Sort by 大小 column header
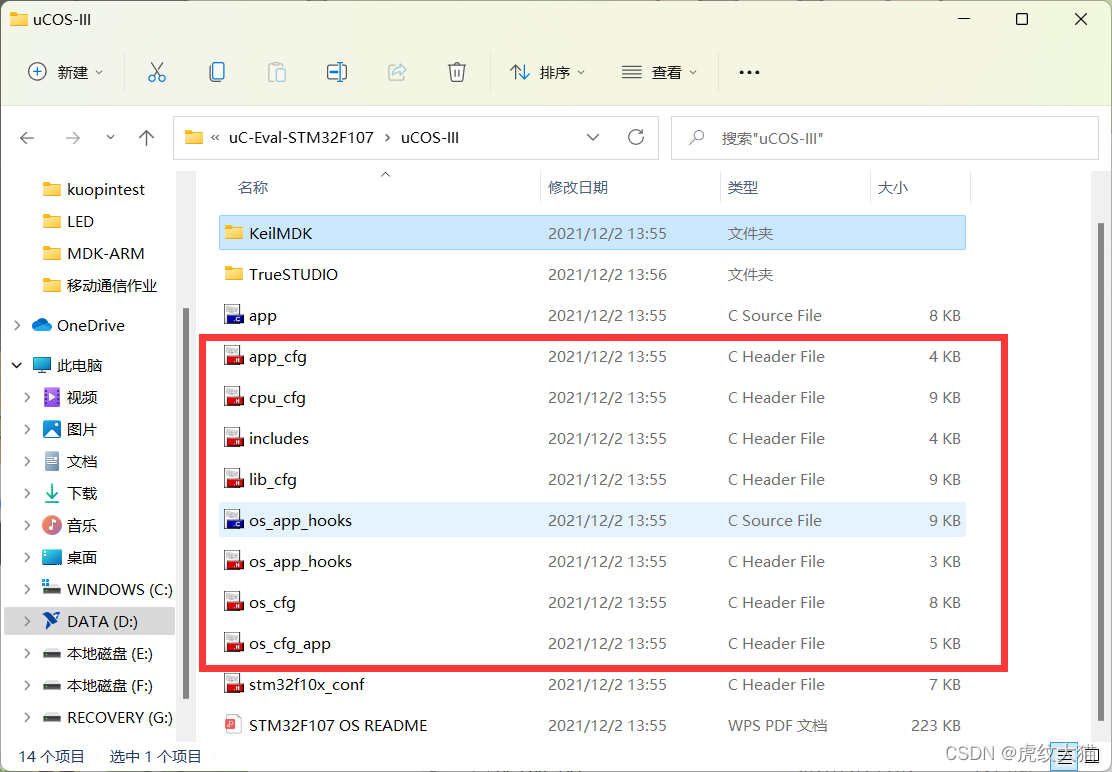The height and width of the screenshot is (772, 1112). [x=893, y=187]
